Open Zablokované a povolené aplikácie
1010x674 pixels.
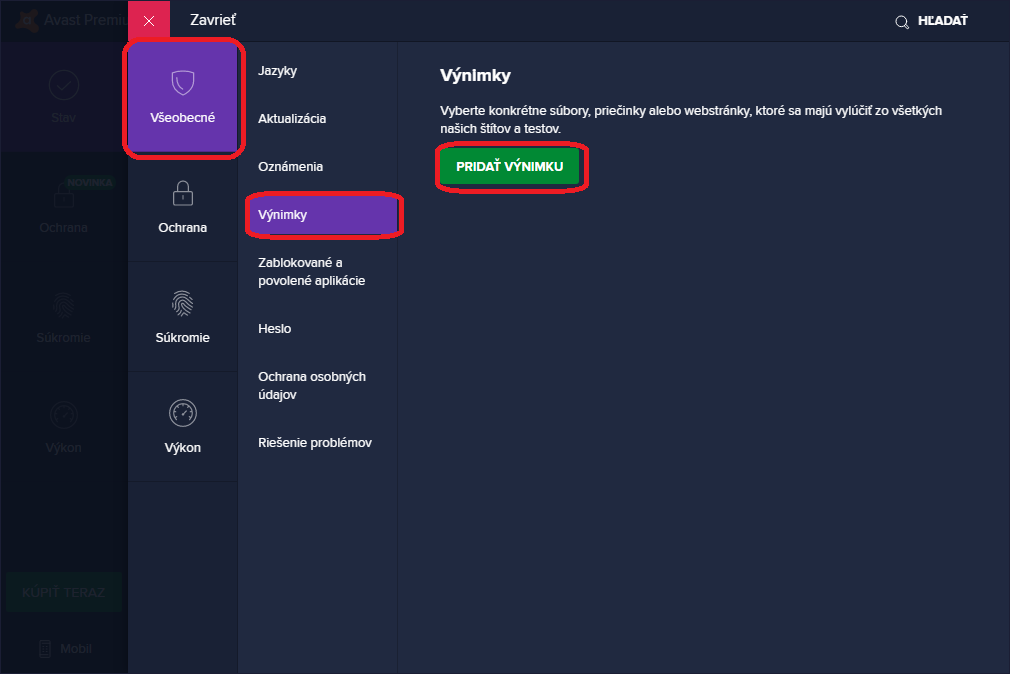[311, 272]
